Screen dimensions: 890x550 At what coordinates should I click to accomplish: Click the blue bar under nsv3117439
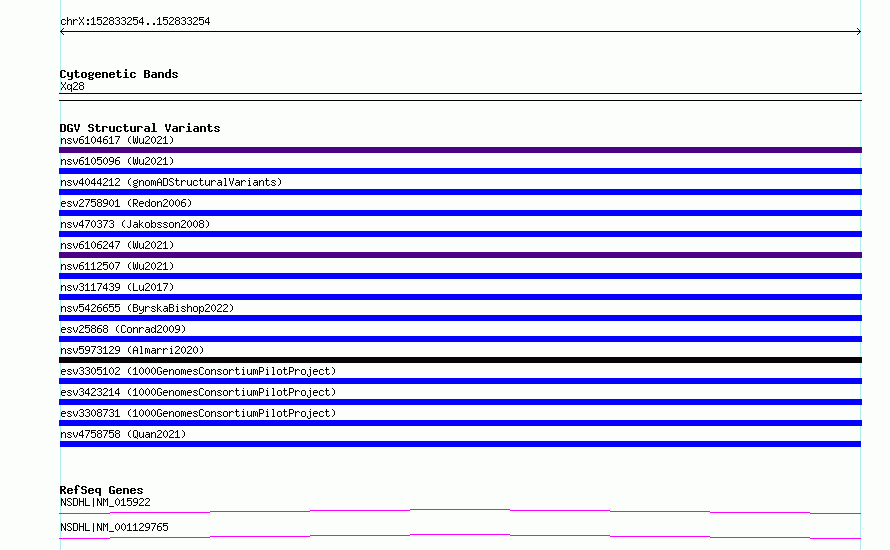(x=460, y=297)
